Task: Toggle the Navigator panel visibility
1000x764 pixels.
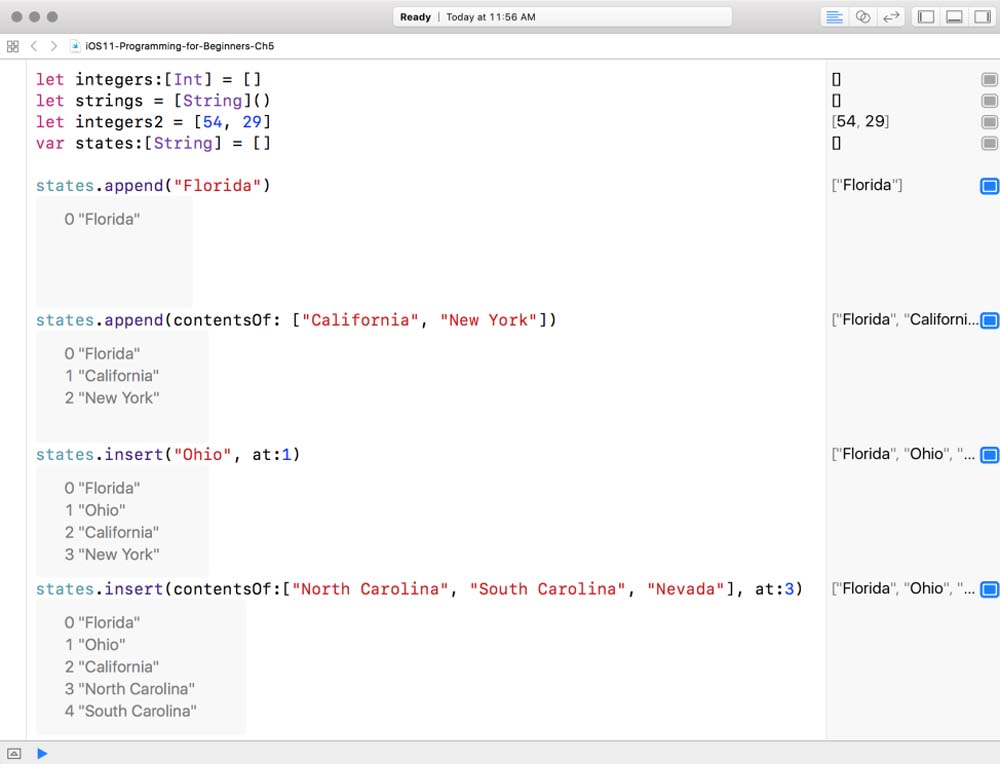Action: click(x=926, y=17)
